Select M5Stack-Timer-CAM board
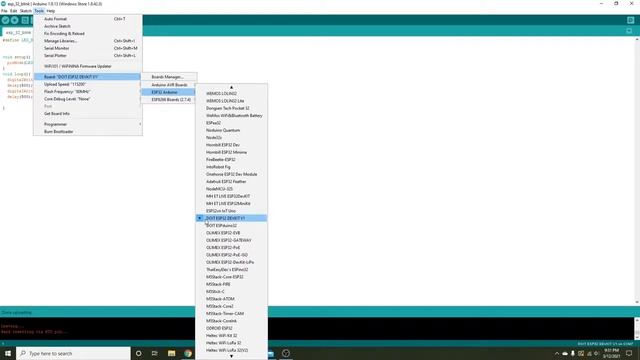 [x=231, y=313]
